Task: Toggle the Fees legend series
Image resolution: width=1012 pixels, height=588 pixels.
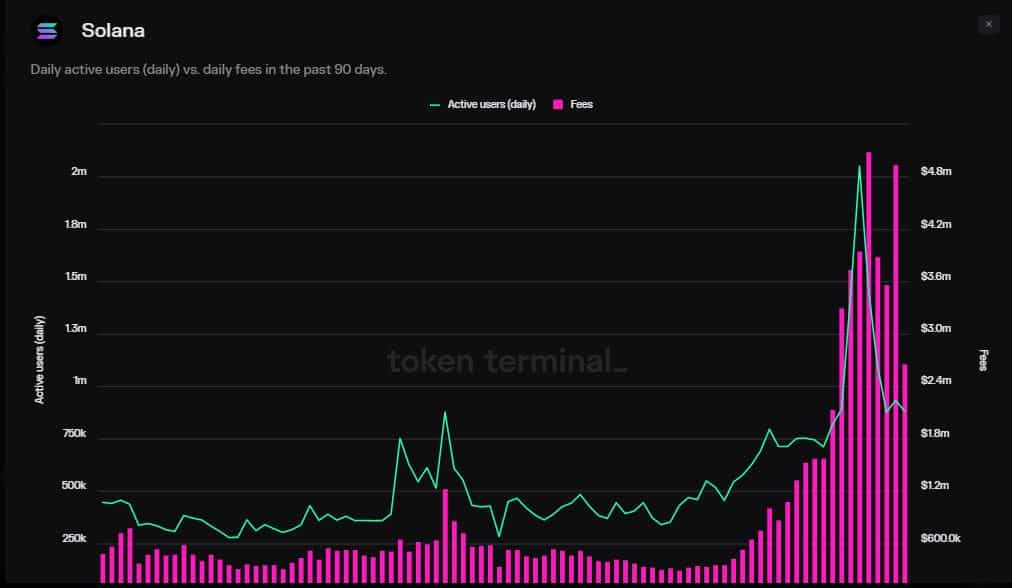Action: point(573,104)
